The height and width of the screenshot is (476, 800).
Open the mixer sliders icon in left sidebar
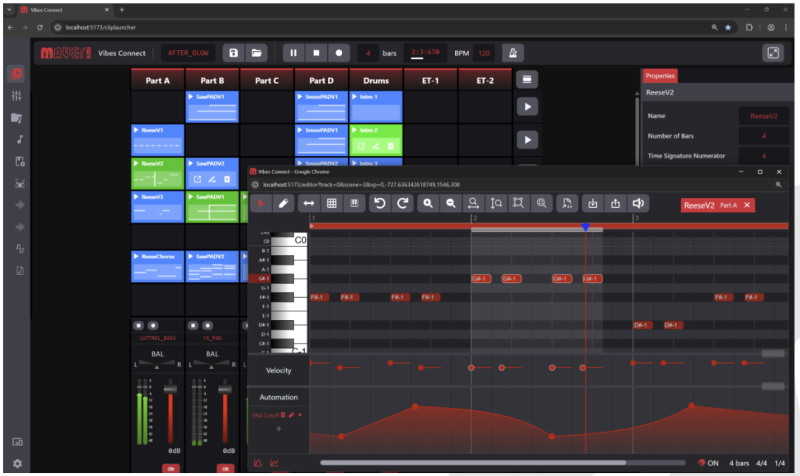pos(17,96)
